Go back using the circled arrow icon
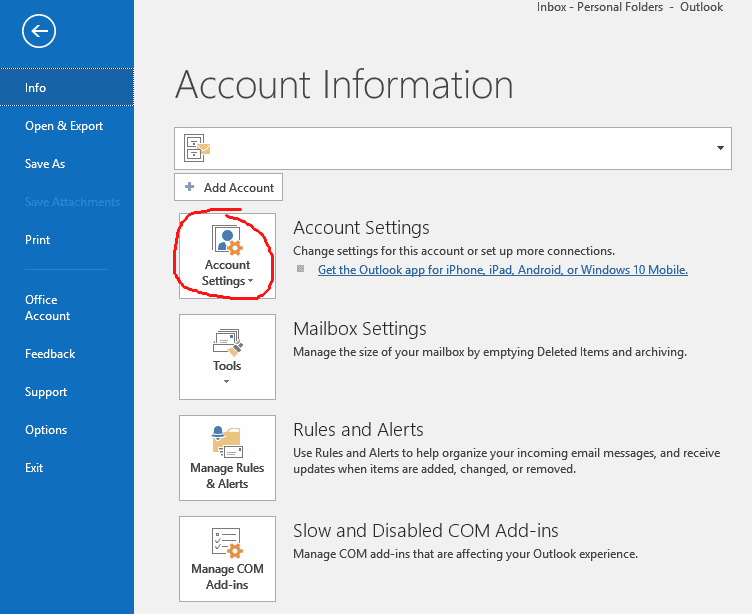Screen dimensions: 752x614 (x=39, y=31)
